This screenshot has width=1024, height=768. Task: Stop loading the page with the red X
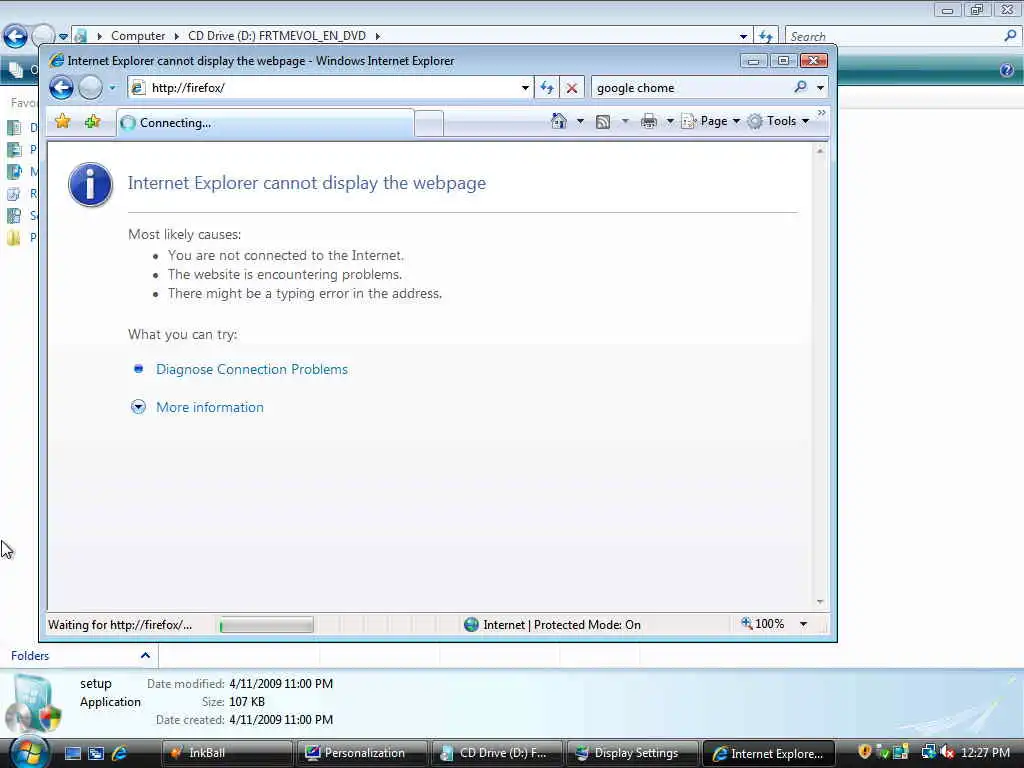571,88
